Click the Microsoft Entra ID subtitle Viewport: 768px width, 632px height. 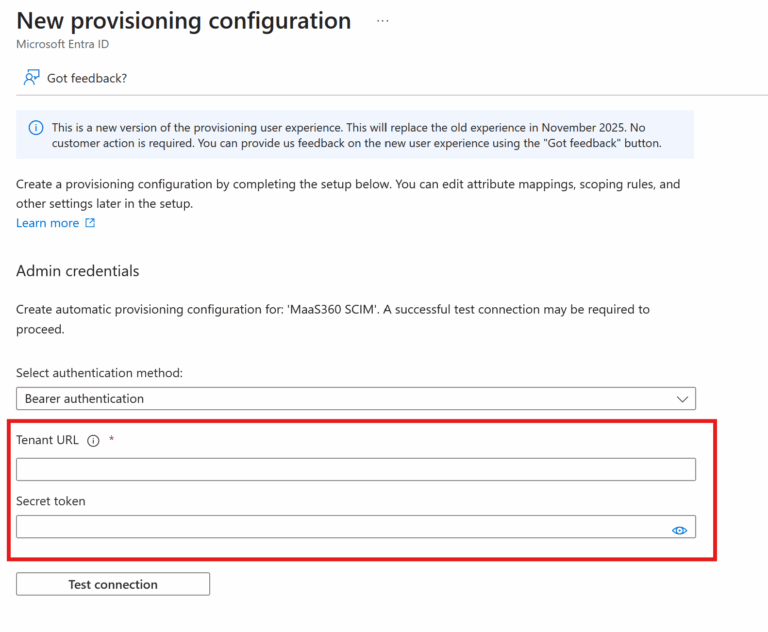[x=63, y=45]
